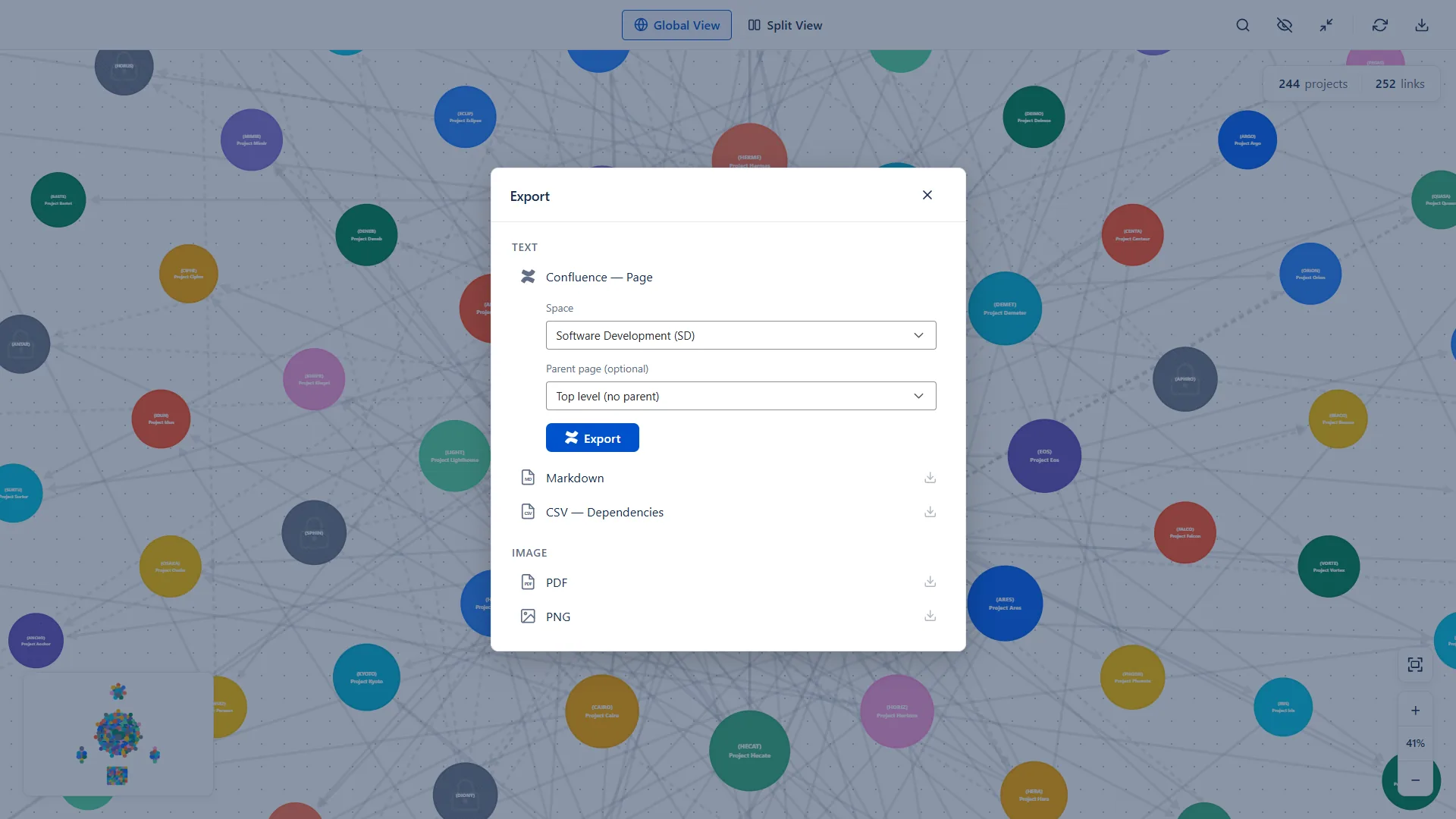The width and height of the screenshot is (1456, 819).
Task: Download PDF via its download icon
Action: point(930,582)
